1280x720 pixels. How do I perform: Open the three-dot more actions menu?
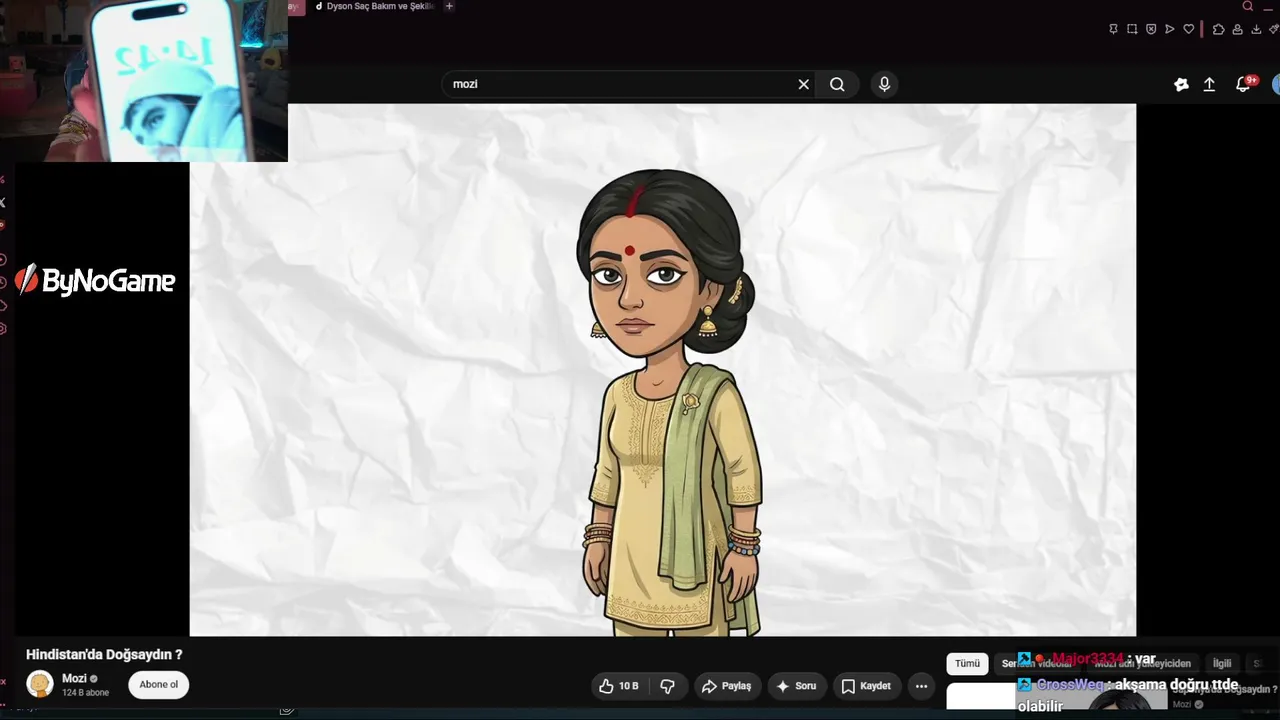coord(921,686)
